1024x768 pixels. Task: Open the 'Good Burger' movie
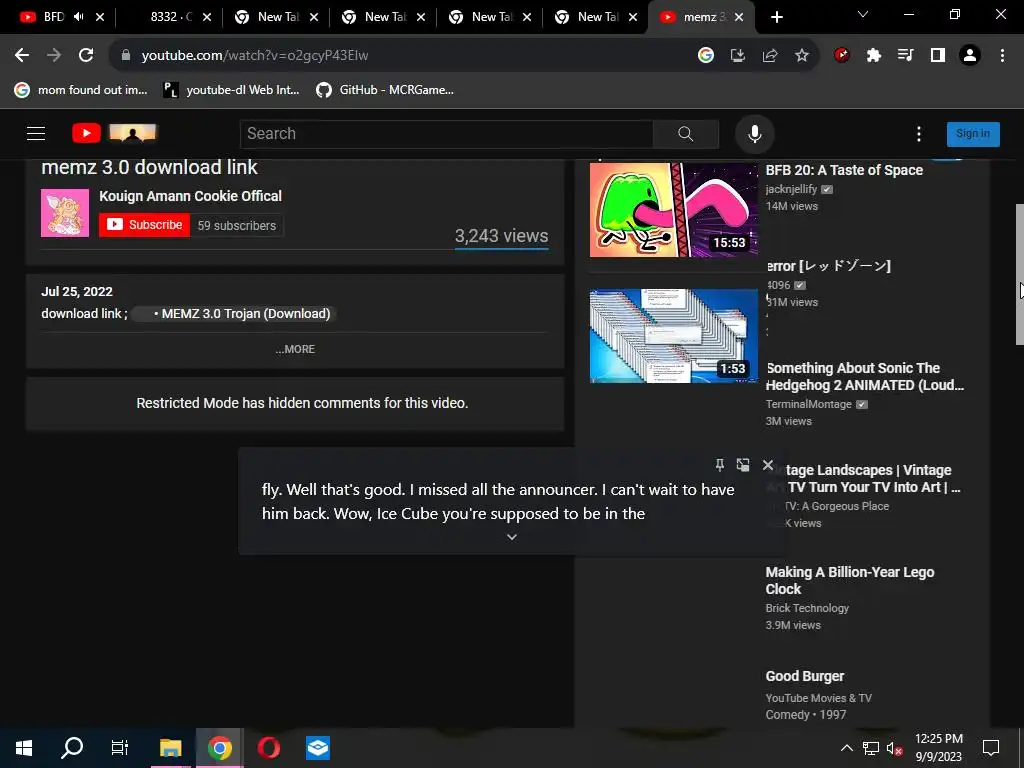pos(805,677)
